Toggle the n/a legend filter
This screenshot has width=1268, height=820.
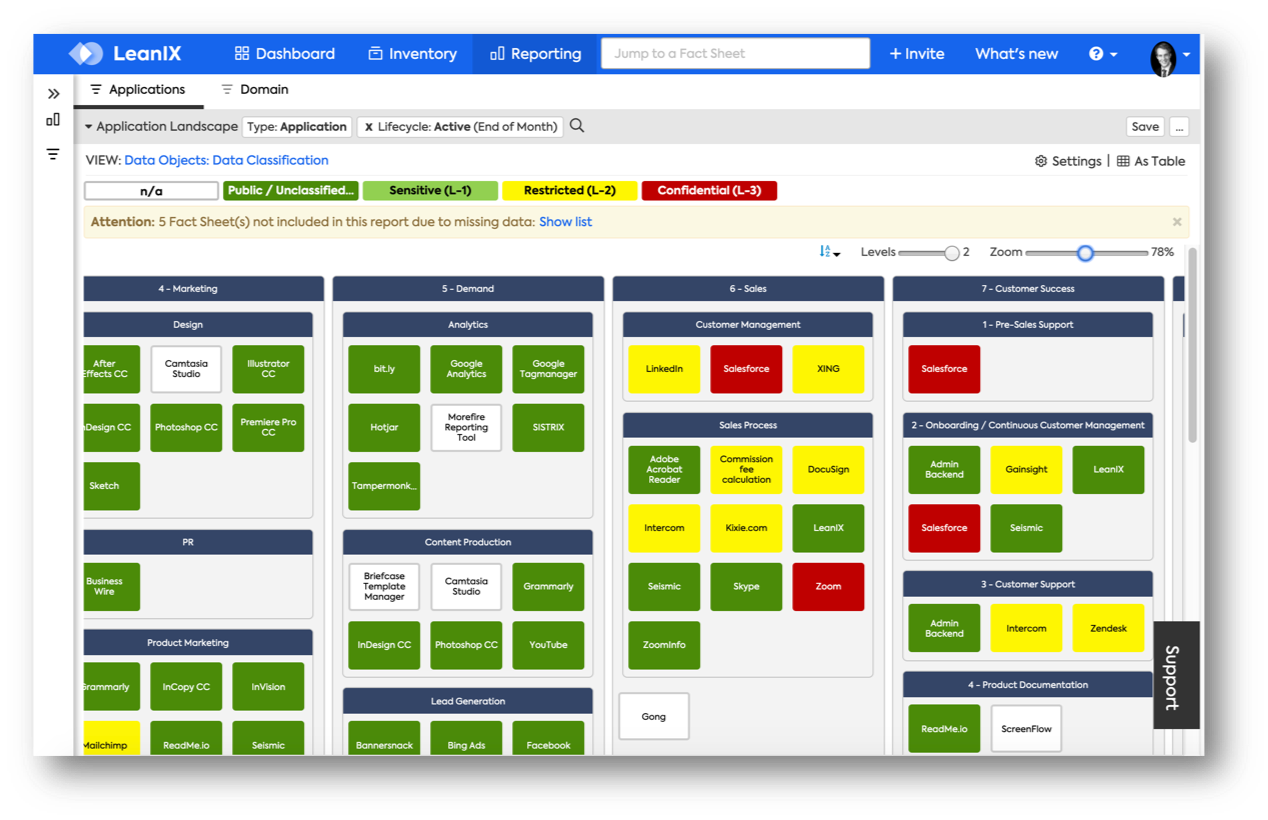click(x=150, y=190)
